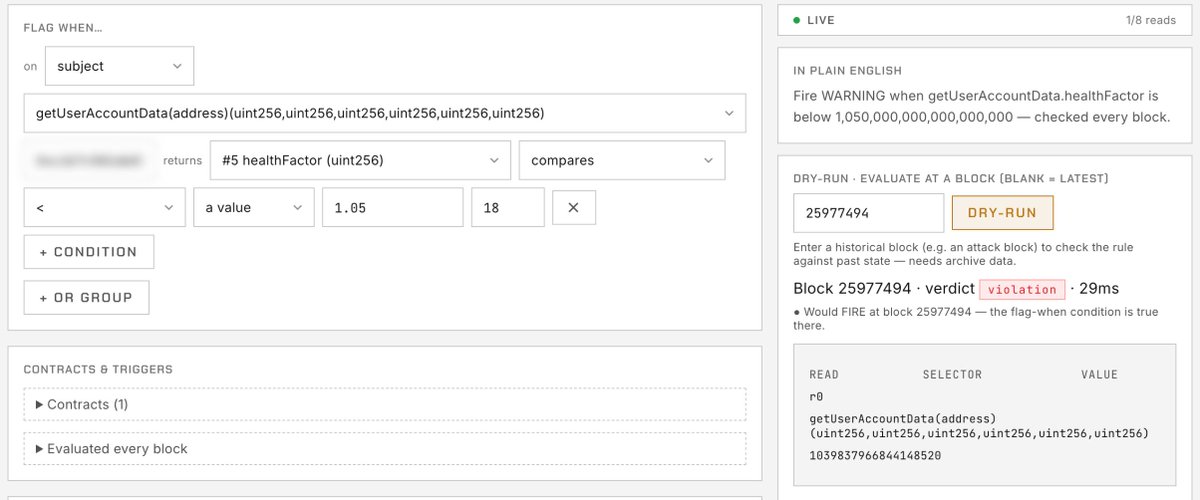Click the 'CONTRACTS & TRIGGERS' section heading
The width and height of the screenshot is (1200, 500).
click(98, 369)
